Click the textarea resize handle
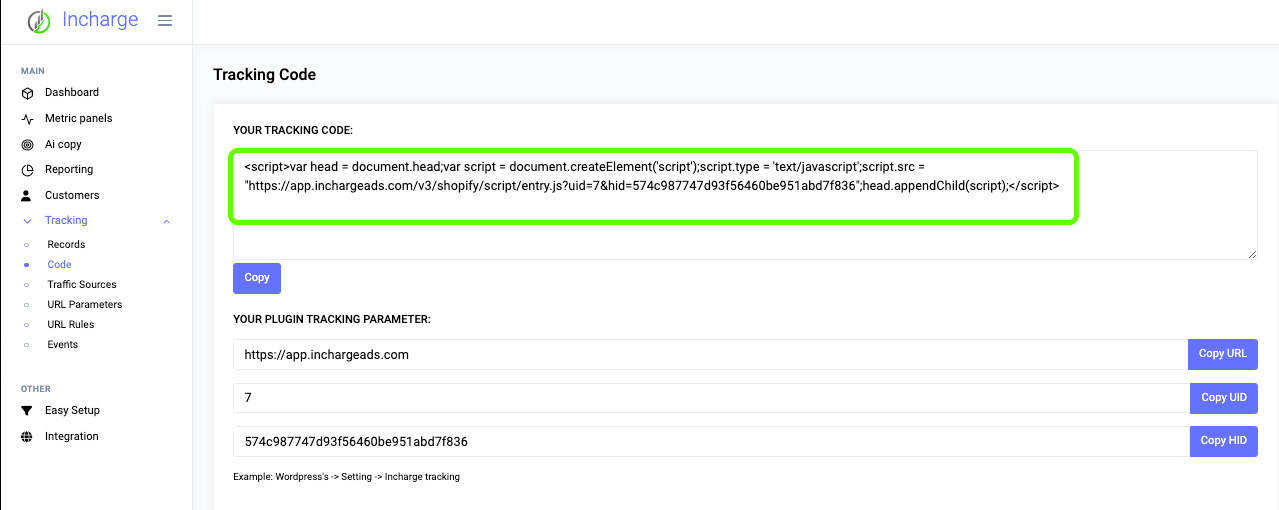 point(1252,254)
